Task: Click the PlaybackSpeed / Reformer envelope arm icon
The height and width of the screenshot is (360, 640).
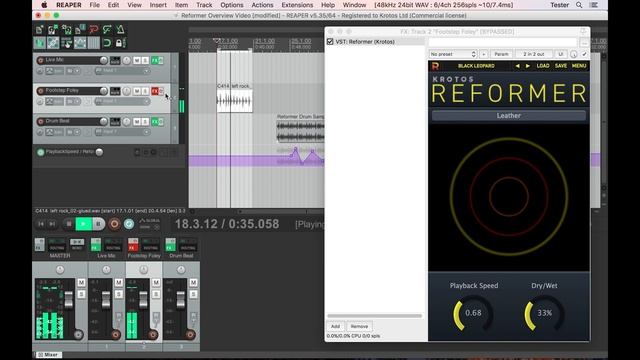Action: coord(40,152)
